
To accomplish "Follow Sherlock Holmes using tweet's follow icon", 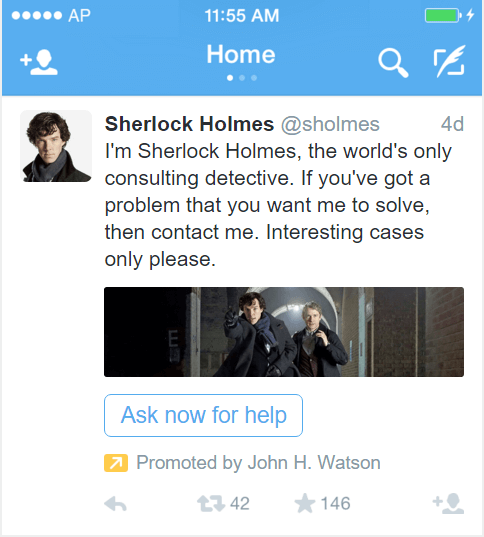I will coord(448,503).
